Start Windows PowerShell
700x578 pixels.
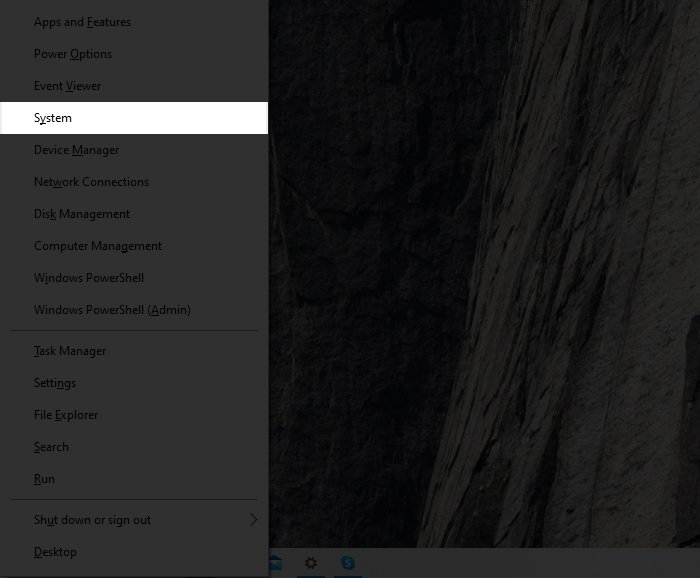pos(89,278)
